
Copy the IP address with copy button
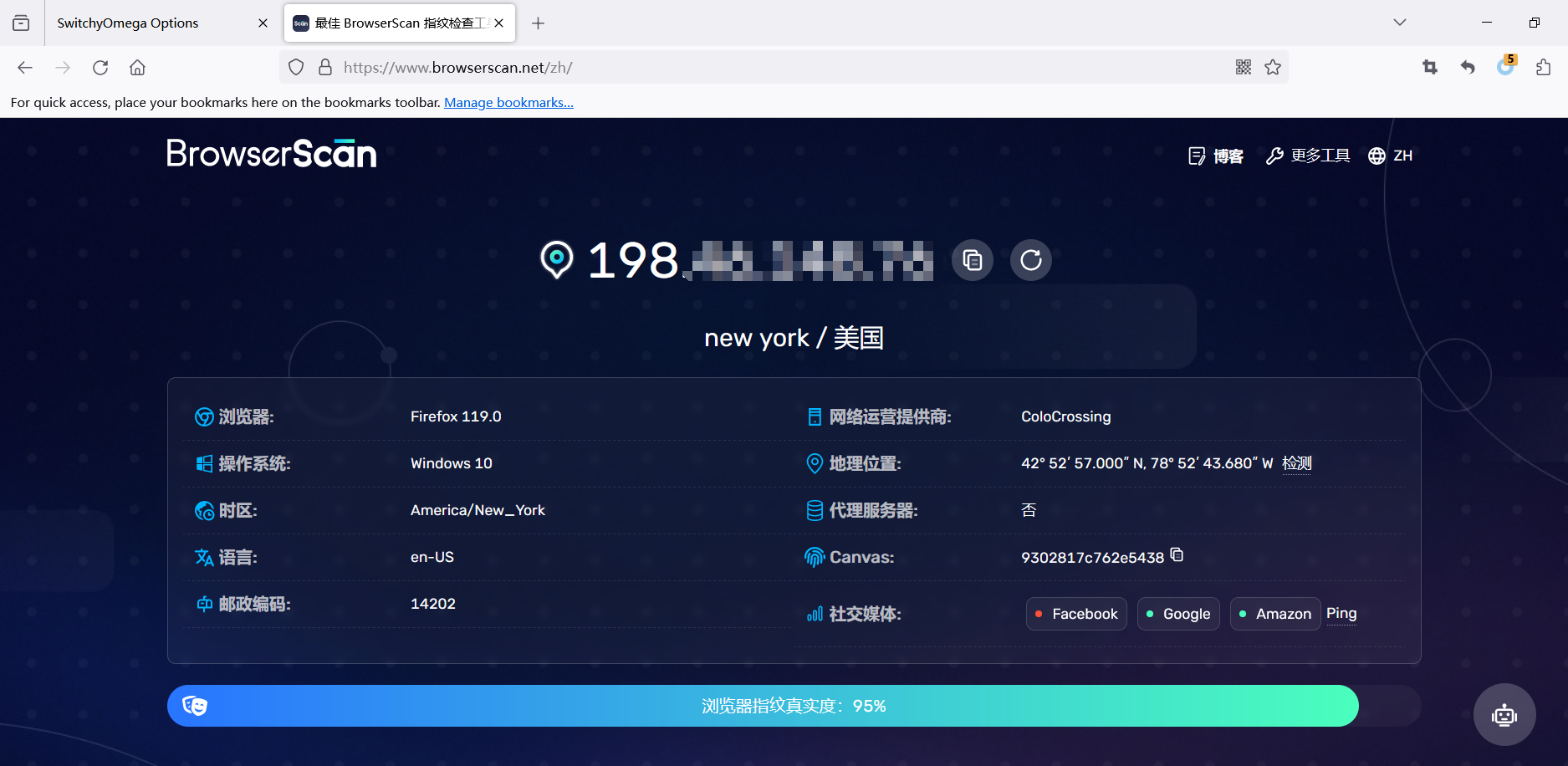(973, 260)
